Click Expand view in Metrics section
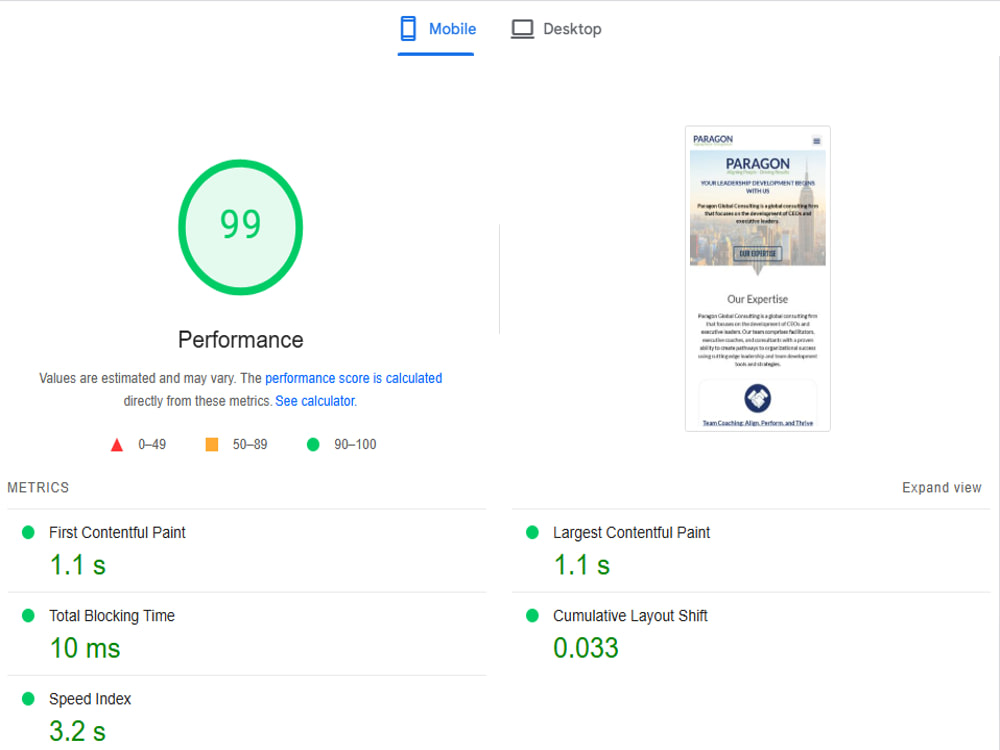This screenshot has width=1000, height=750. (941, 488)
